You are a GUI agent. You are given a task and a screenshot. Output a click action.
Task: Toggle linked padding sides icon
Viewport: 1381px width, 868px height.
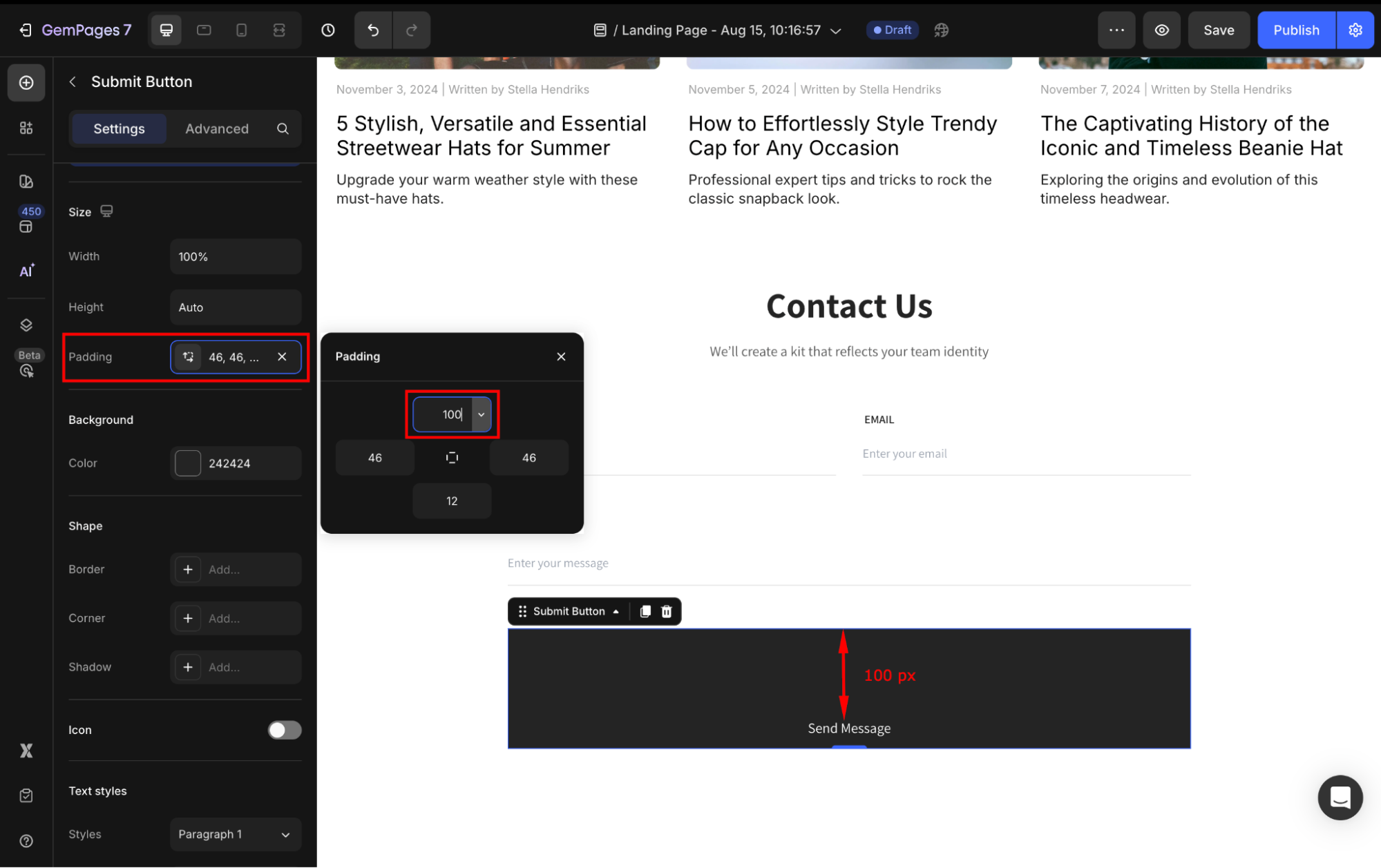[x=452, y=458]
